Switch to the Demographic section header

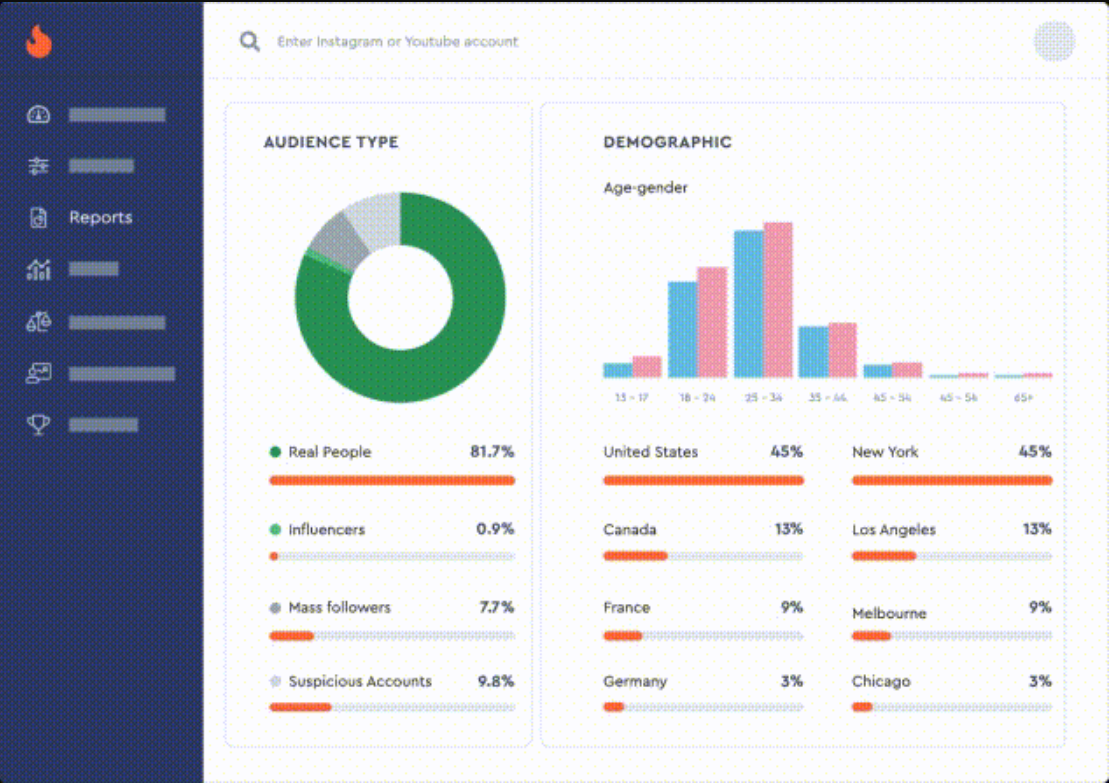click(666, 142)
